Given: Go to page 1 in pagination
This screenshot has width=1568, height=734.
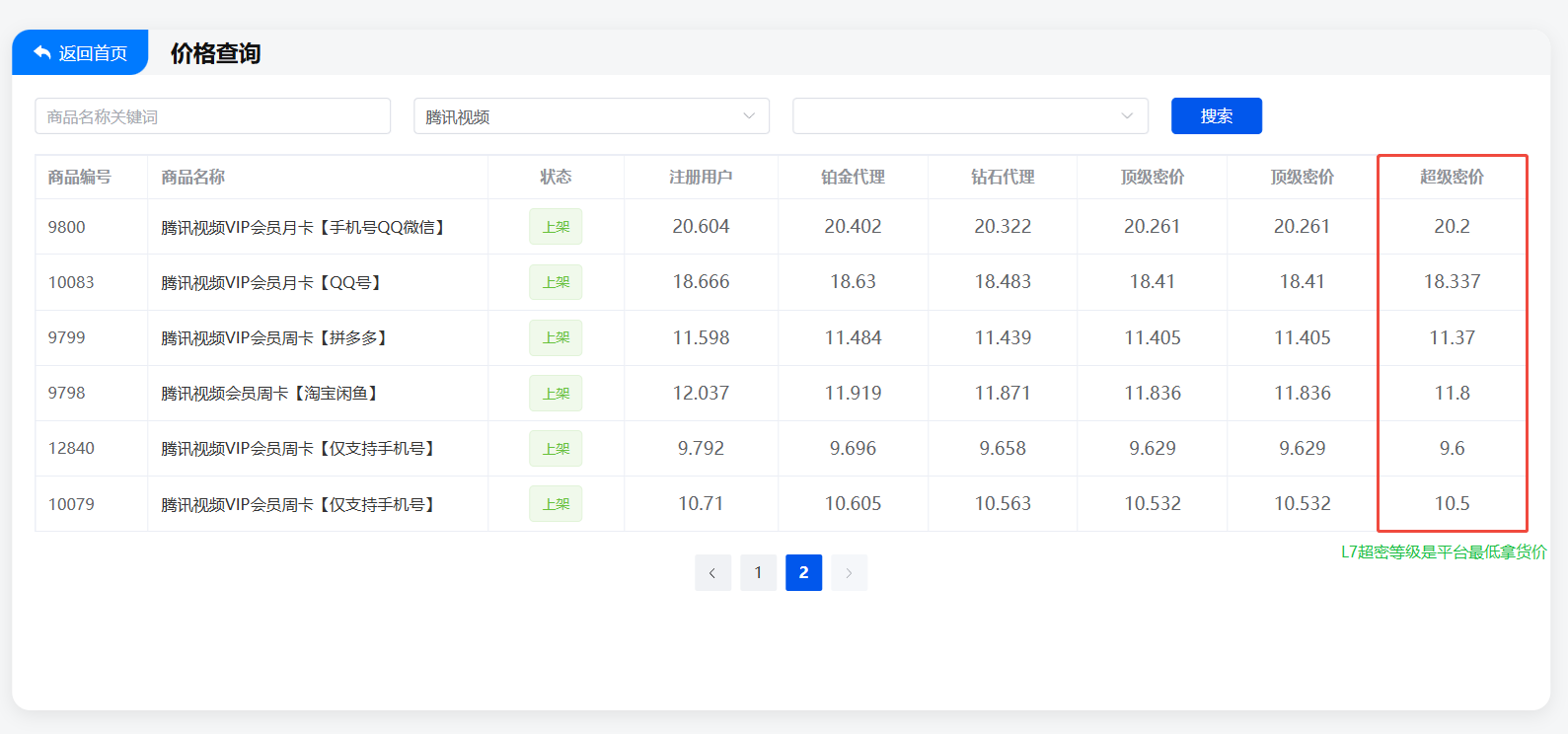Looking at the screenshot, I should coord(758,573).
